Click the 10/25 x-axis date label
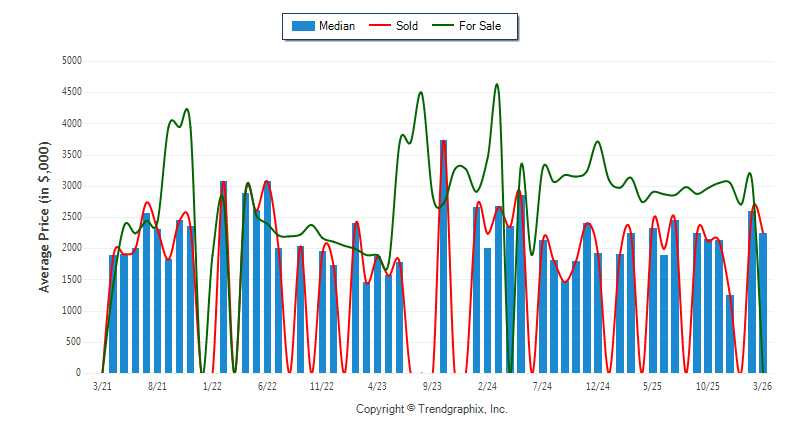The width and height of the screenshot is (800, 434). tap(707, 385)
